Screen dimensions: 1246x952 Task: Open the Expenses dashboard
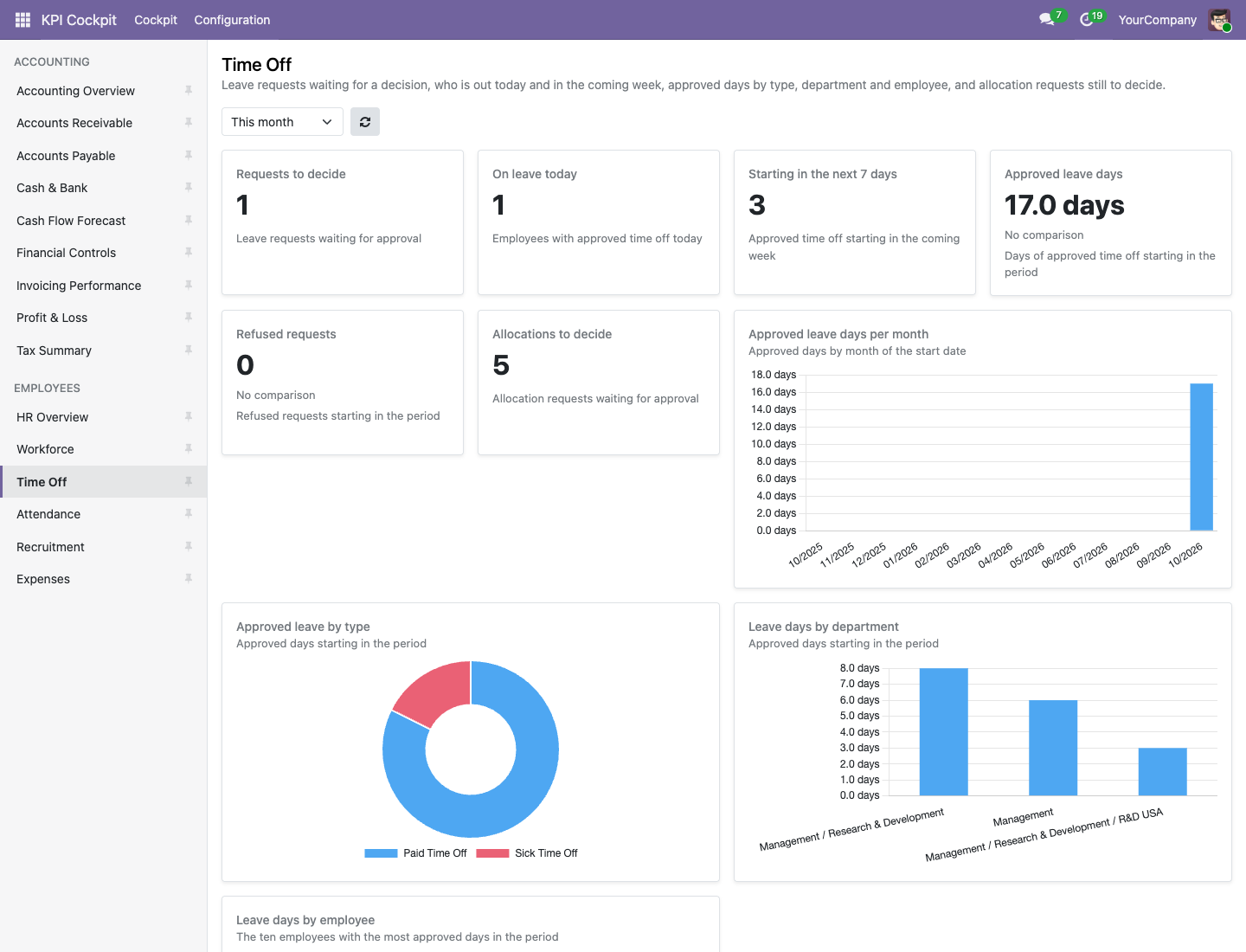104,579
